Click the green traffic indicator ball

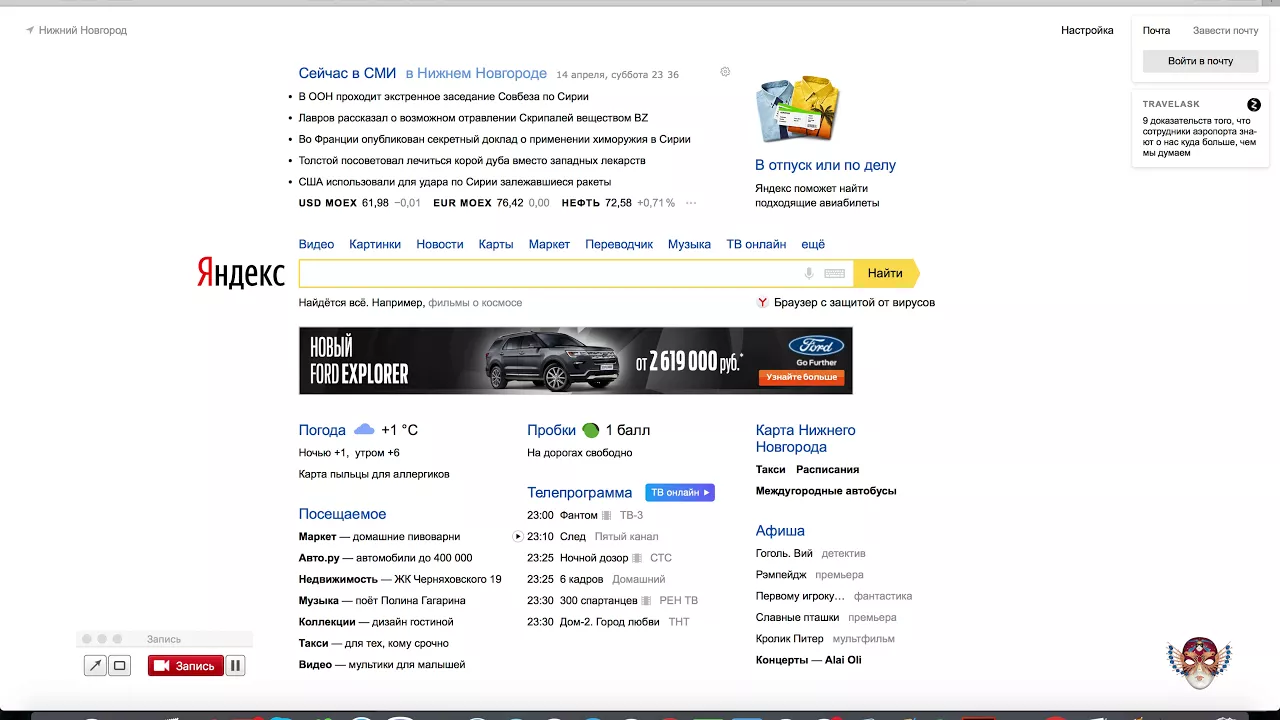pyautogui.click(x=591, y=430)
